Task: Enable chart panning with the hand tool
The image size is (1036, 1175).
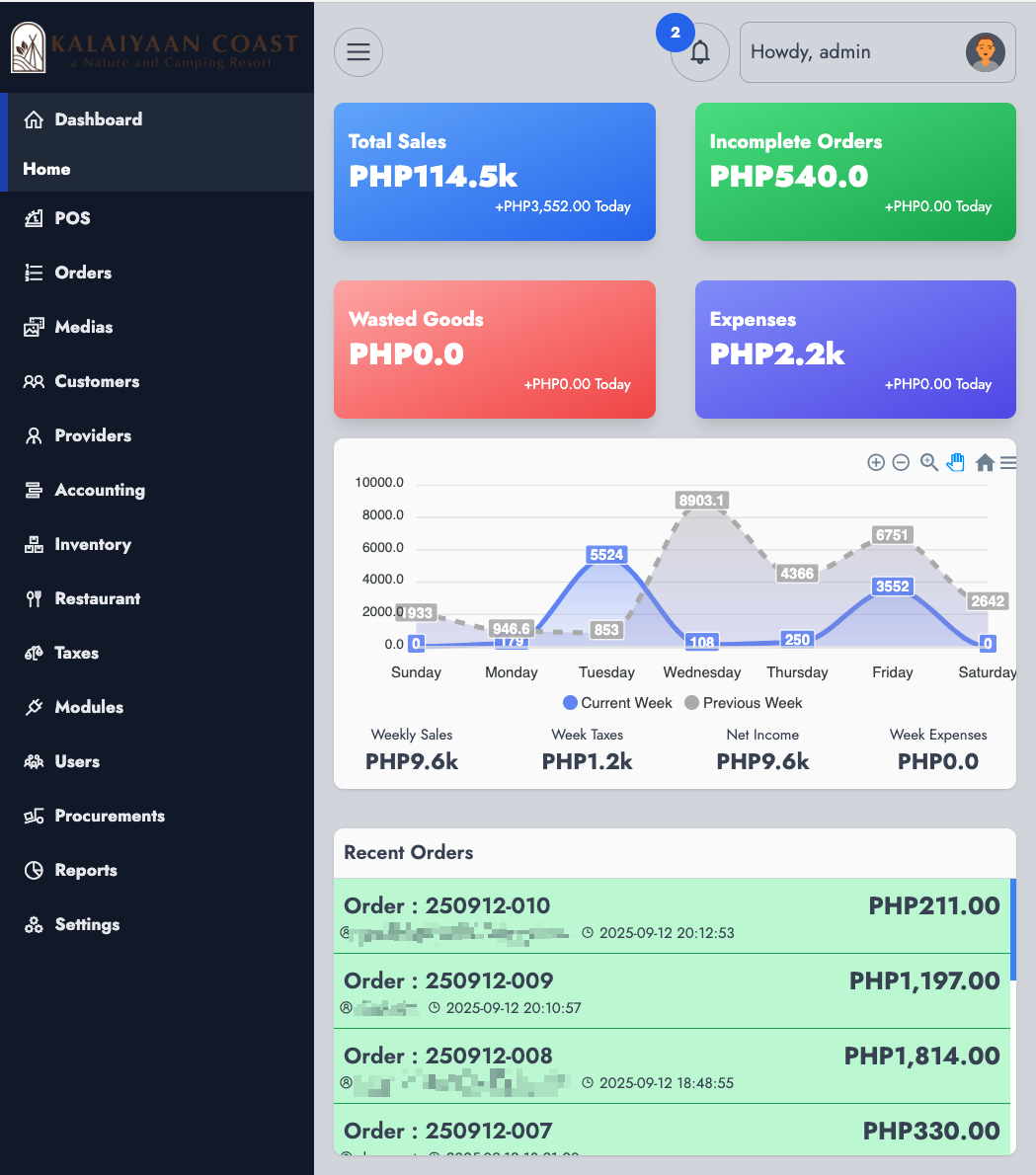Action: click(956, 461)
